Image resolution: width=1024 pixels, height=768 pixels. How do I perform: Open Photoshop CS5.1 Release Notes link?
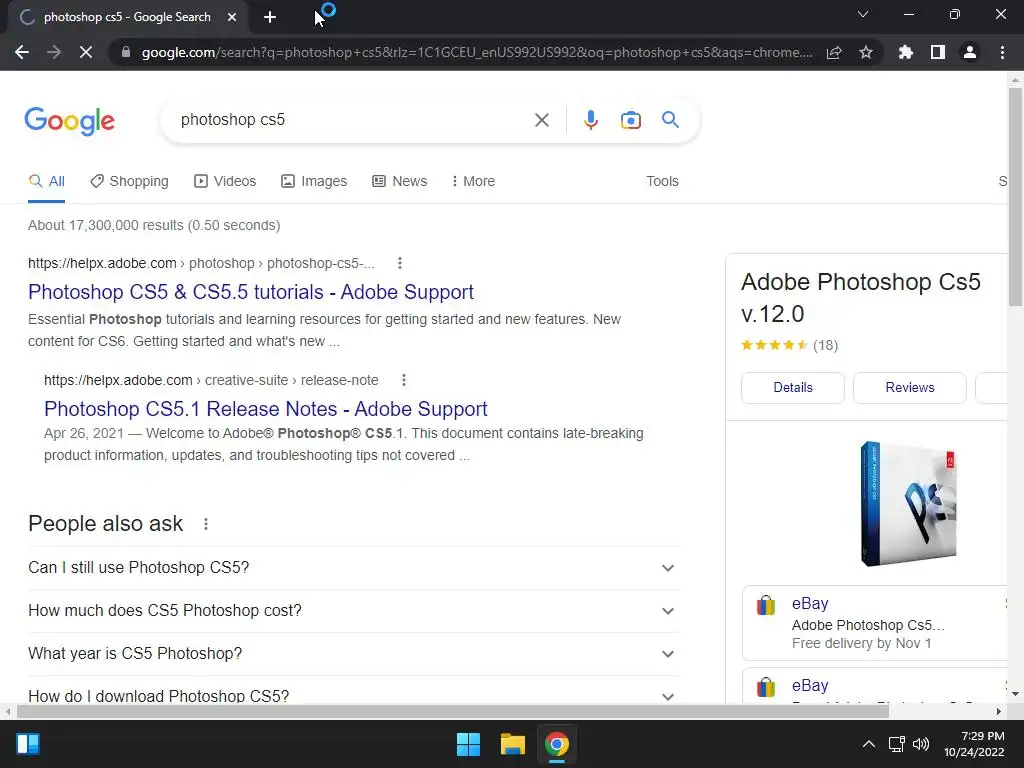pos(266,409)
